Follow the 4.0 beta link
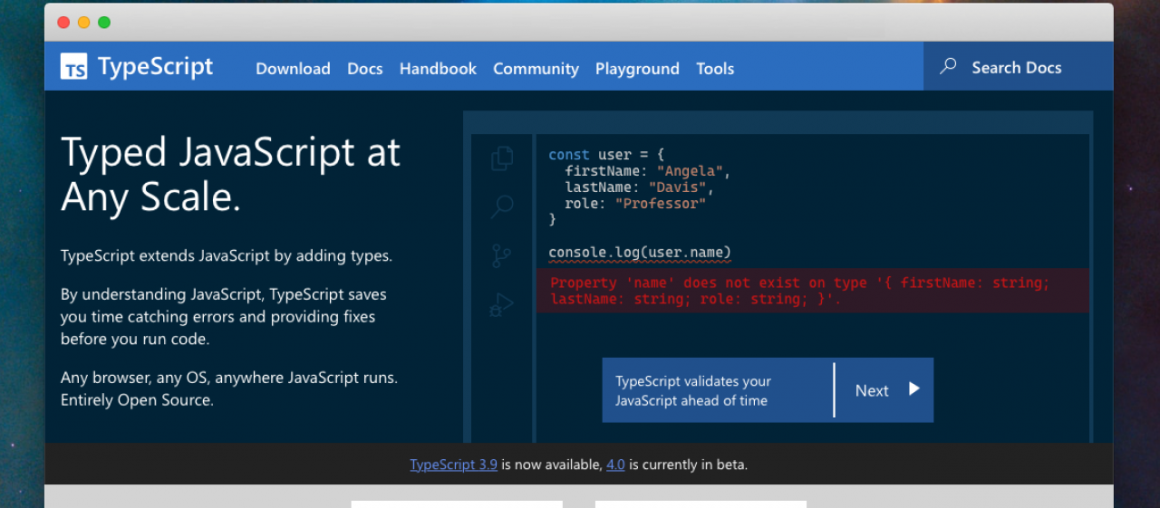 pyautogui.click(x=616, y=465)
